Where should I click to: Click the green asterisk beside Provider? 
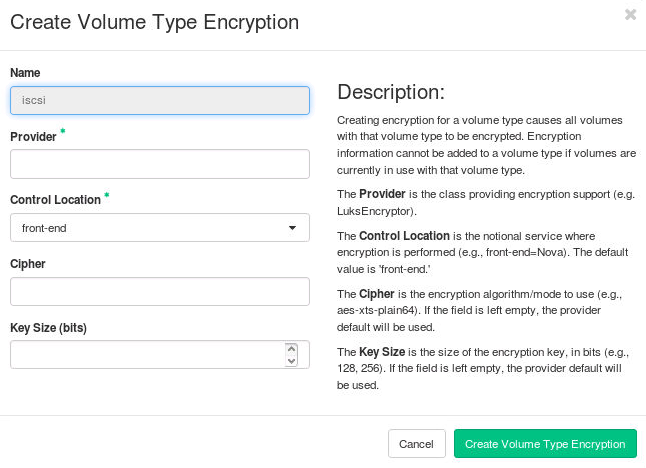62,132
